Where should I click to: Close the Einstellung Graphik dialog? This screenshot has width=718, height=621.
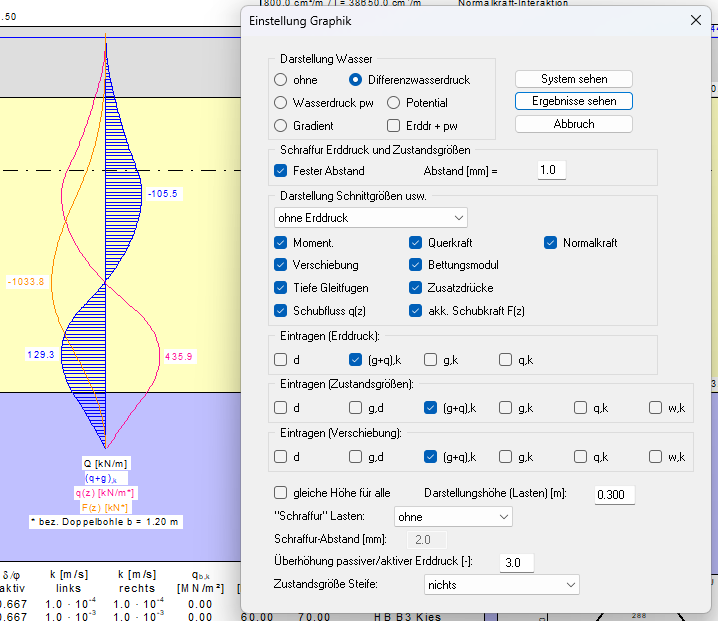pyautogui.click(x=696, y=20)
